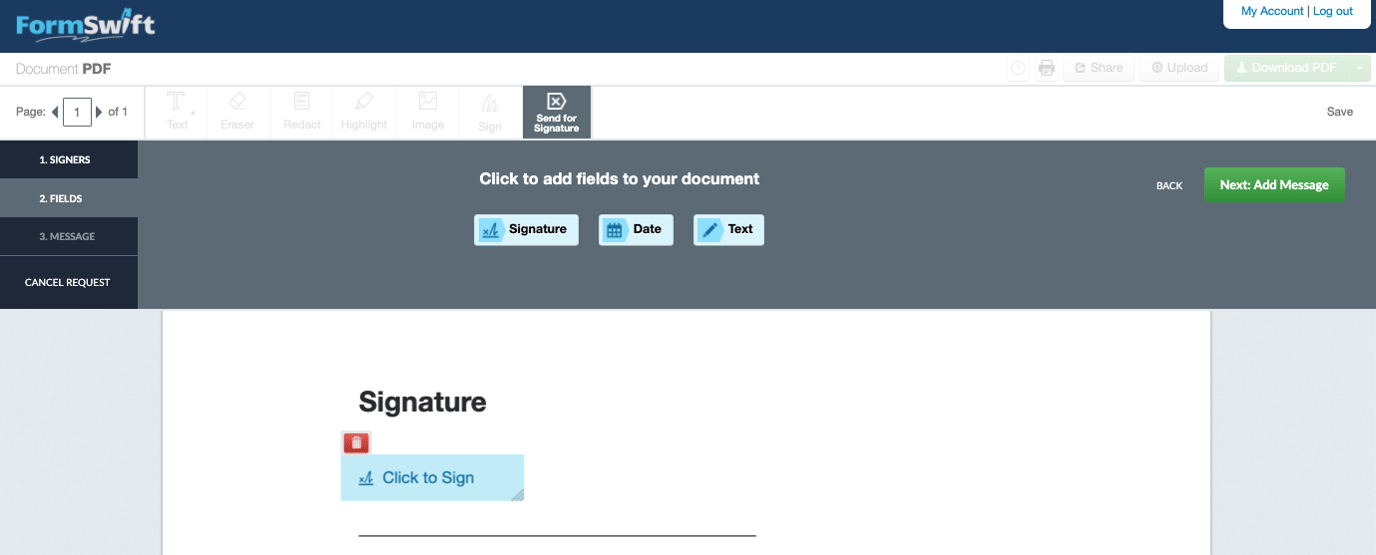
Task: Delete signature field with red trash icon
Action: (x=356, y=443)
